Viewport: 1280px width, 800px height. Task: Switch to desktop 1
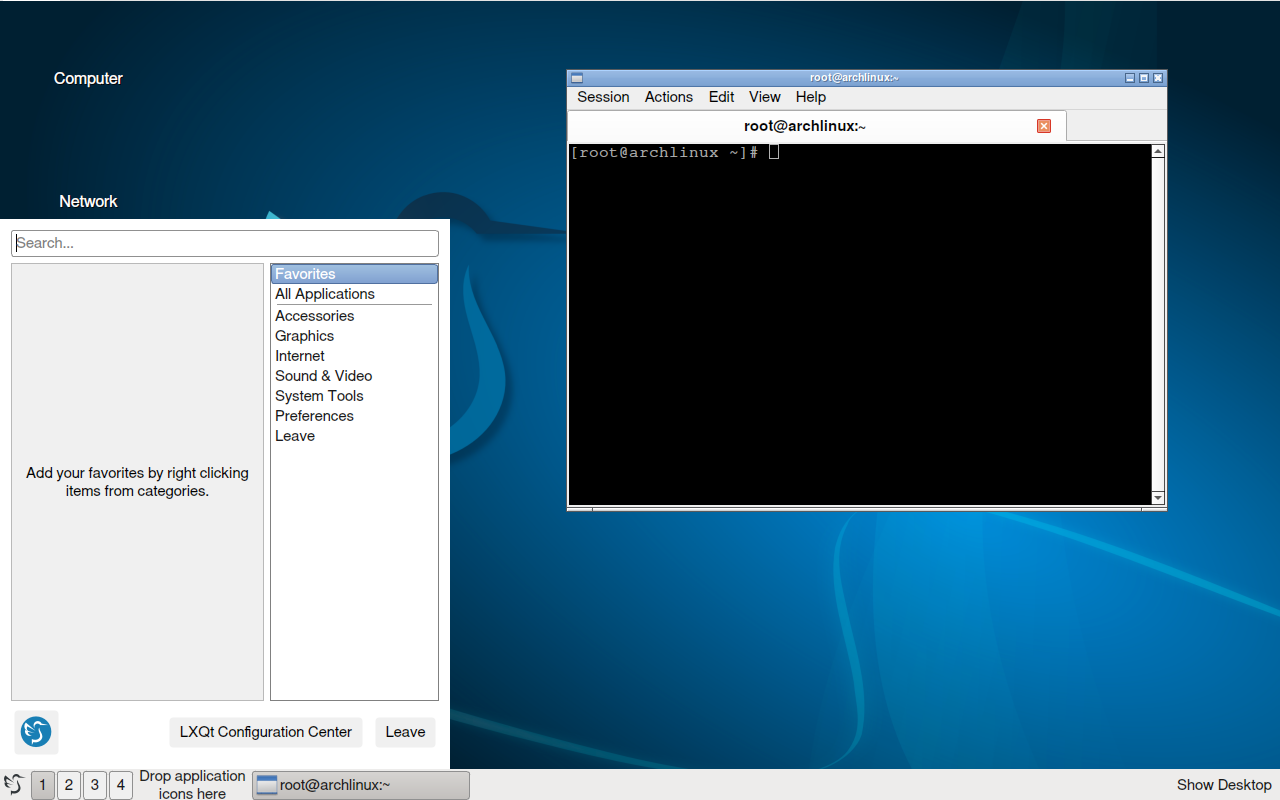[43, 785]
